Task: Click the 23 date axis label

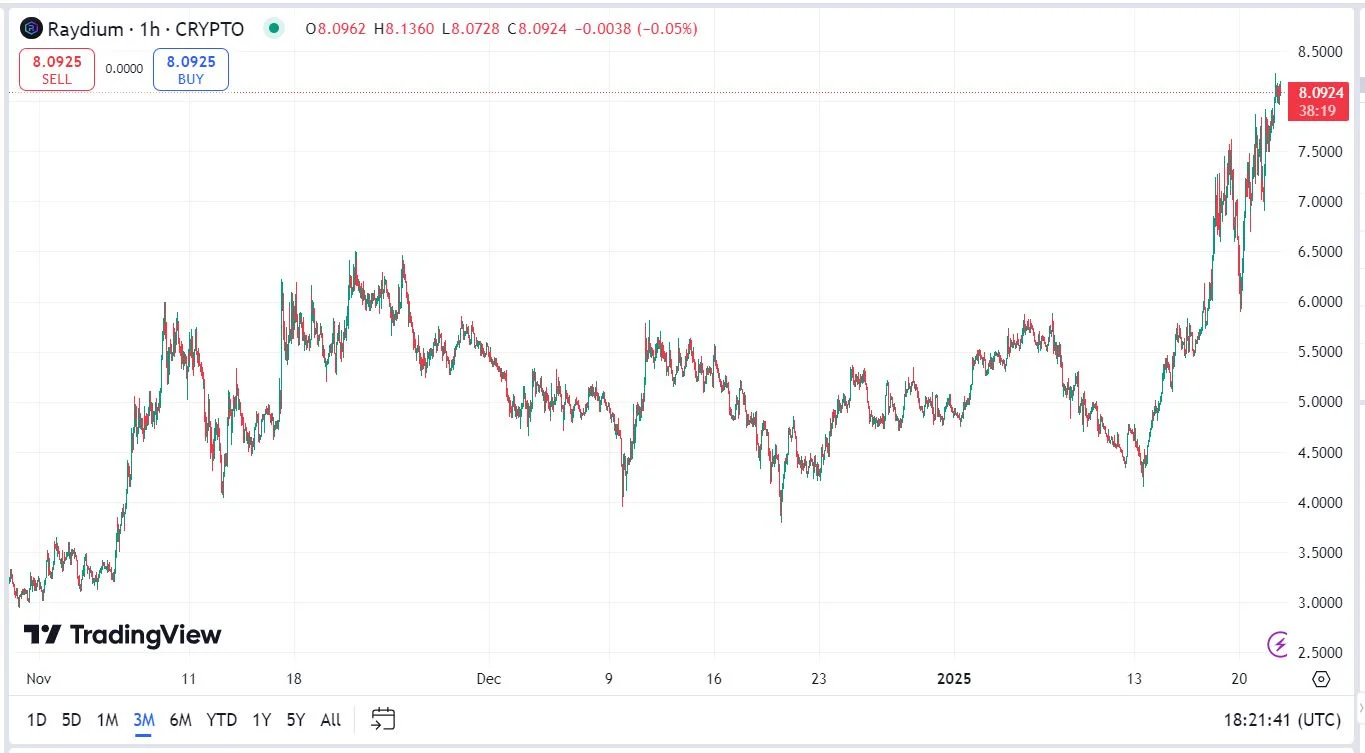Action: pyautogui.click(x=818, y=678)
